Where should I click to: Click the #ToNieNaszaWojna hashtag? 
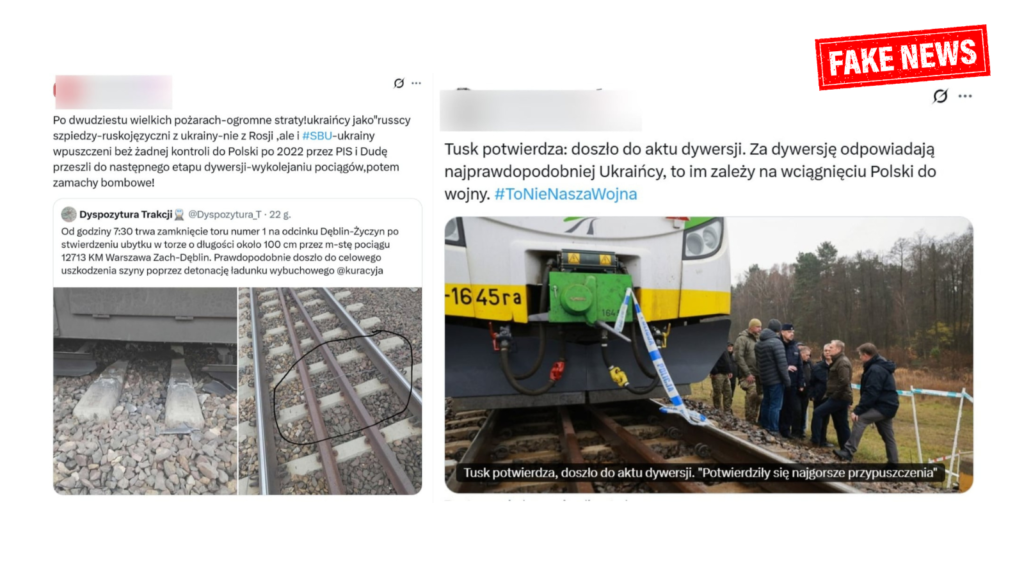[x=566, y=194]
